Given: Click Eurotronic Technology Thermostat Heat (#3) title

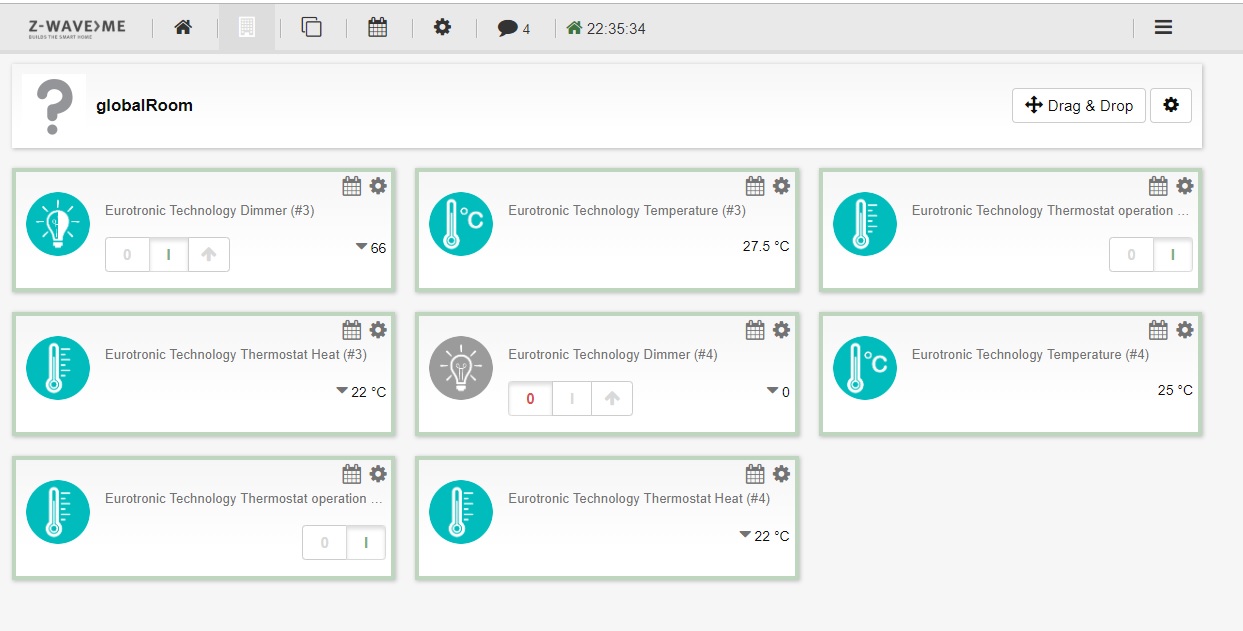Looking at the screenshot, I should coord(236,355).
